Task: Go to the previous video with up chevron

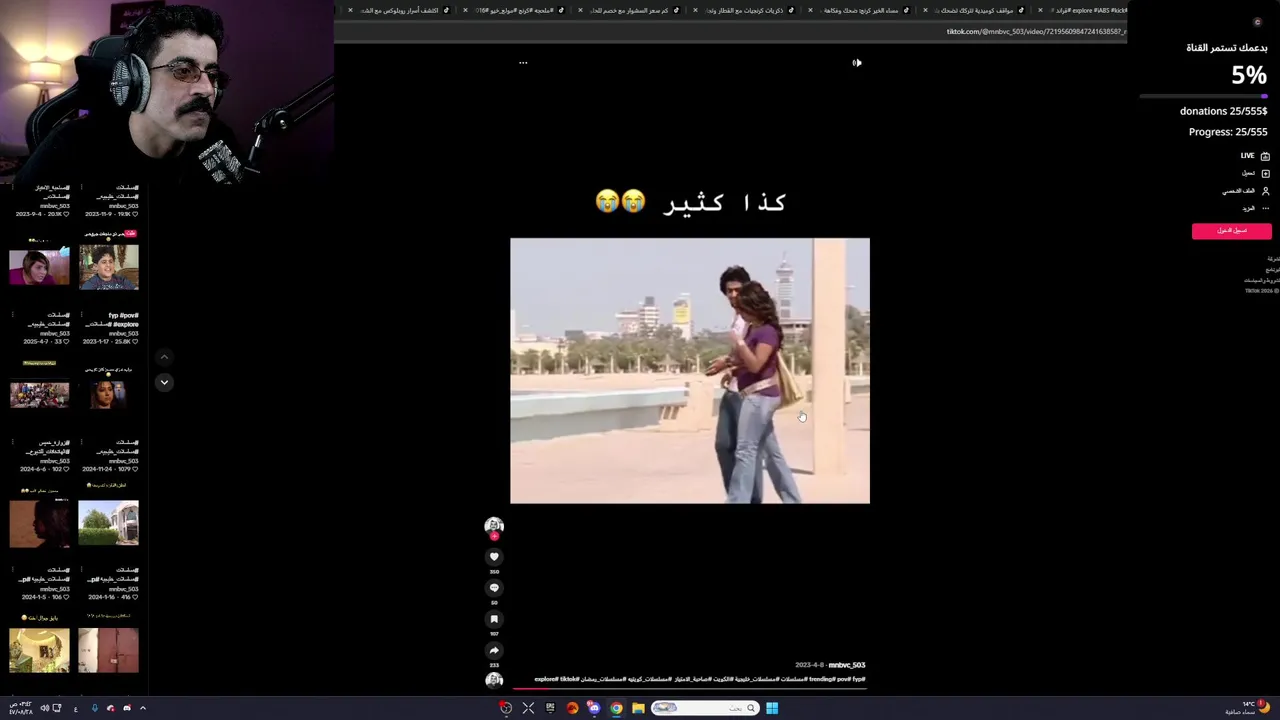Action: [x=164, y=357]
